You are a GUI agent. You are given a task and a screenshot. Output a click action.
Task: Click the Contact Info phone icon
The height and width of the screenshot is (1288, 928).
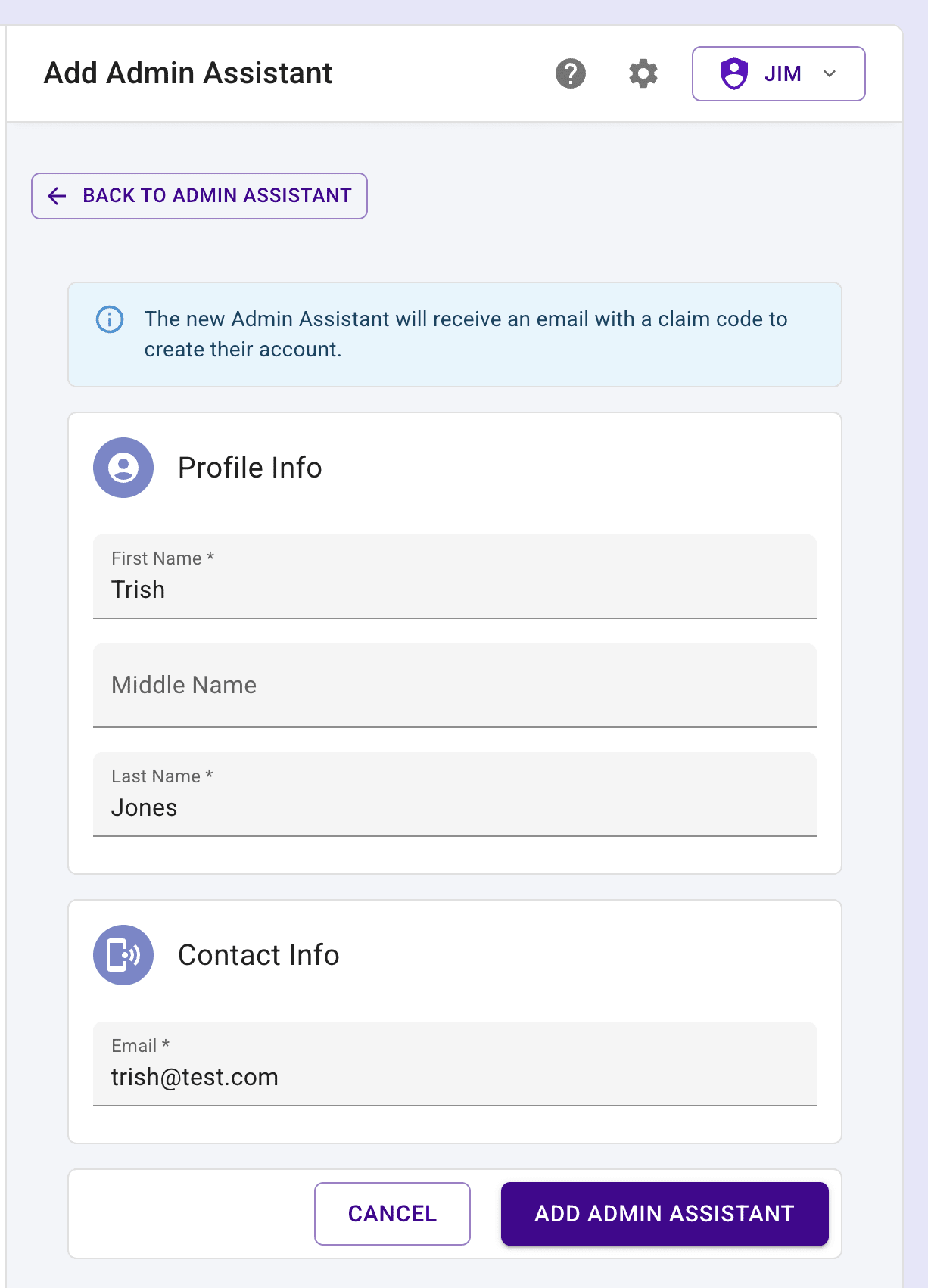[123, 955]
